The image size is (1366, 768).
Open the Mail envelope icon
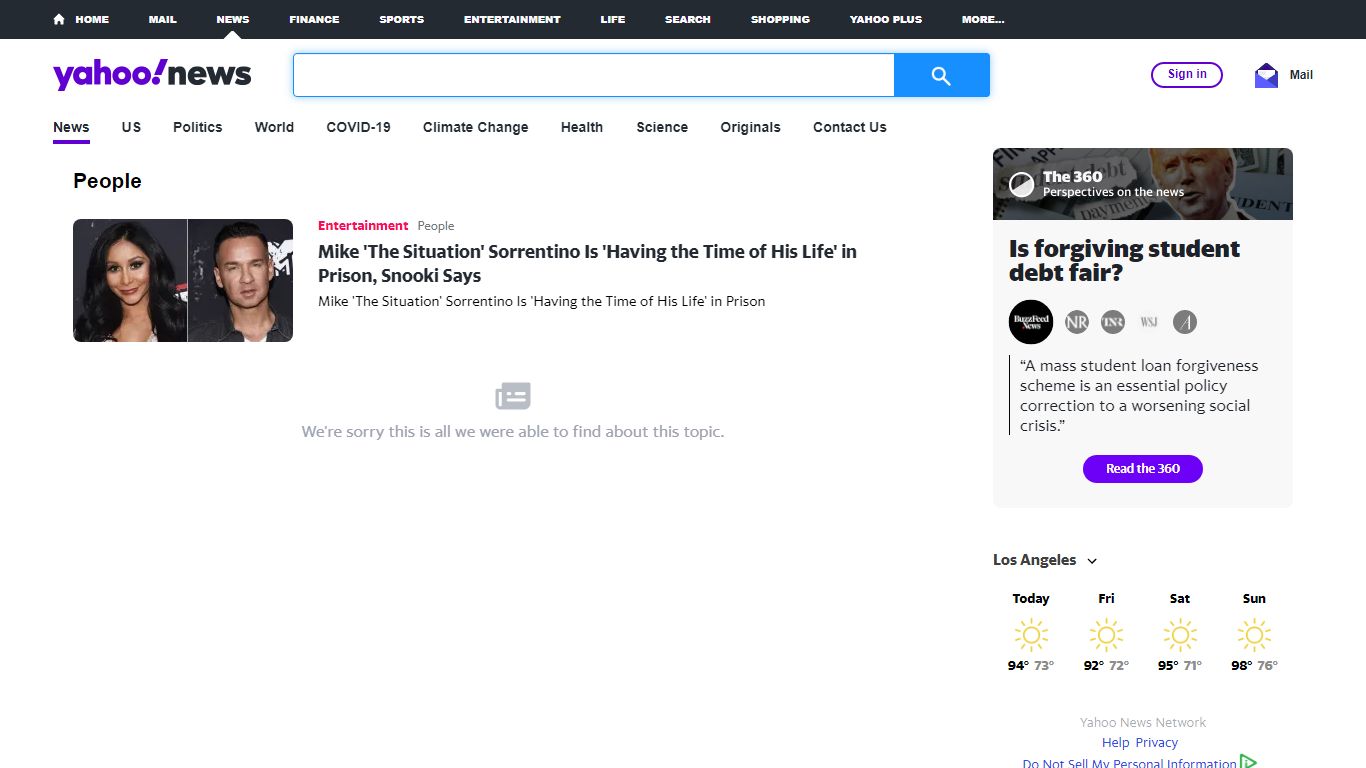click(x=1266, y=75)
